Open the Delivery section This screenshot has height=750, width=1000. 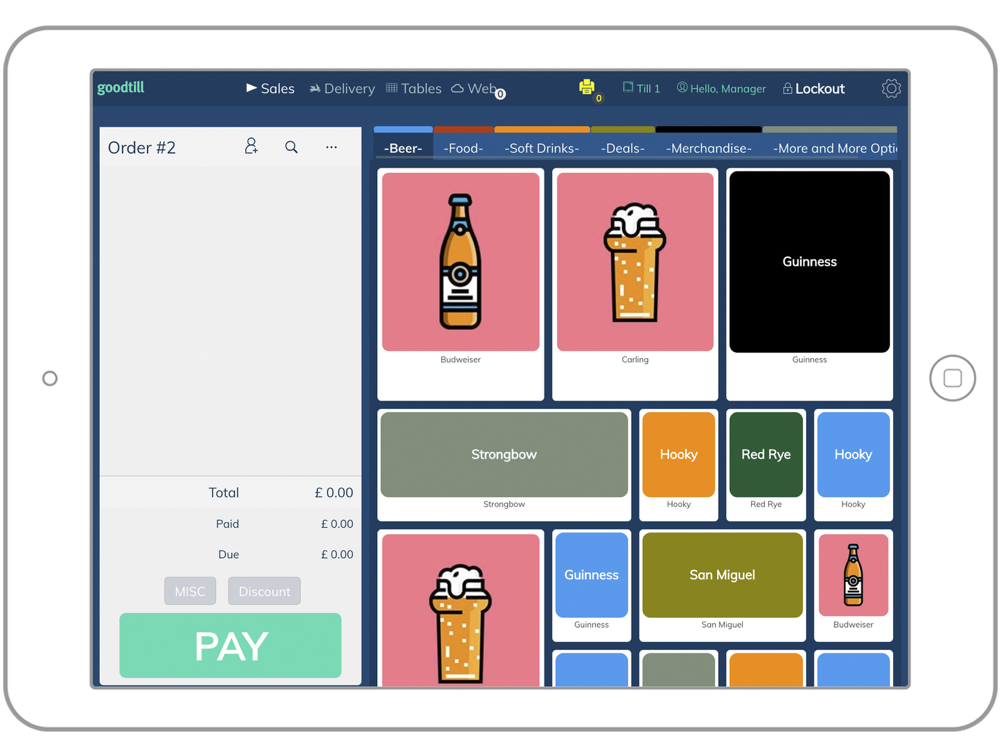(342, 89)
